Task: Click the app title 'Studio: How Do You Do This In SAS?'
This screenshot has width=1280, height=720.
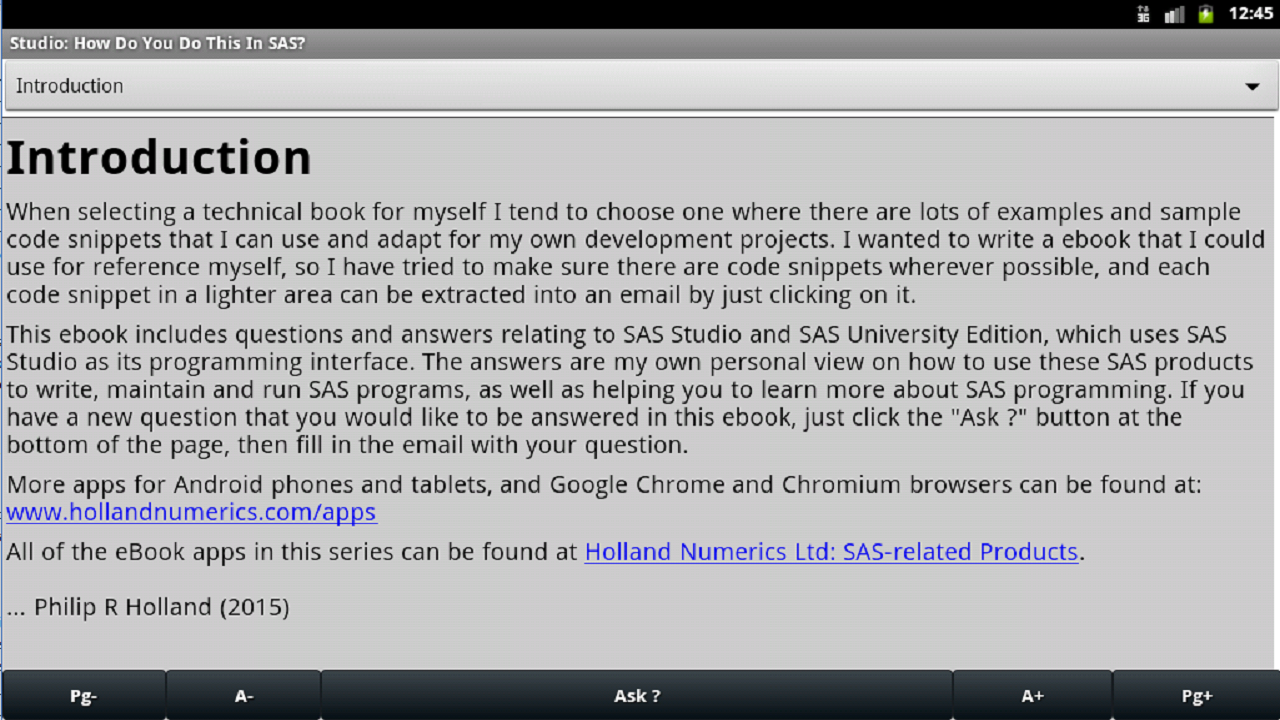Action: click(157, 44)
